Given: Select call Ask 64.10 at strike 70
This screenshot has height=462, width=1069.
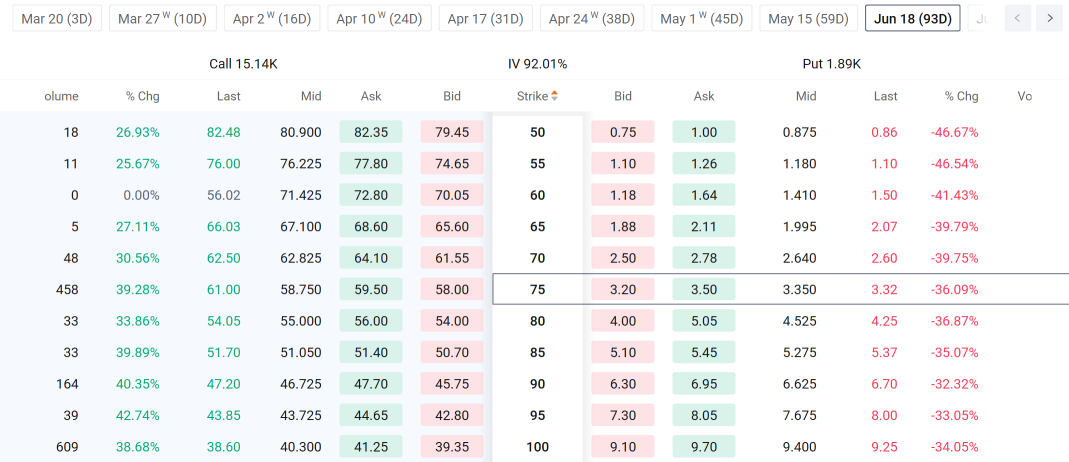Looking at the screenshot, I should (371, 258).
